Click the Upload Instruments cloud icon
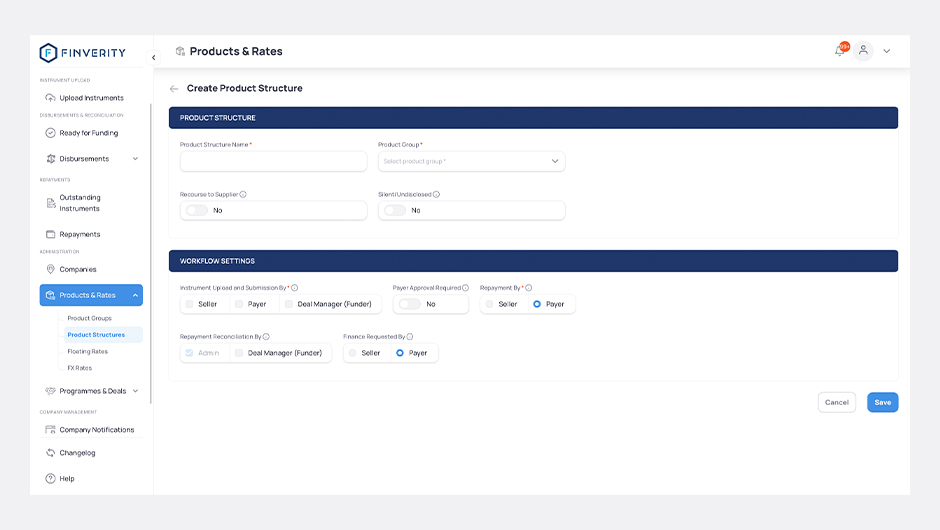 50,98
